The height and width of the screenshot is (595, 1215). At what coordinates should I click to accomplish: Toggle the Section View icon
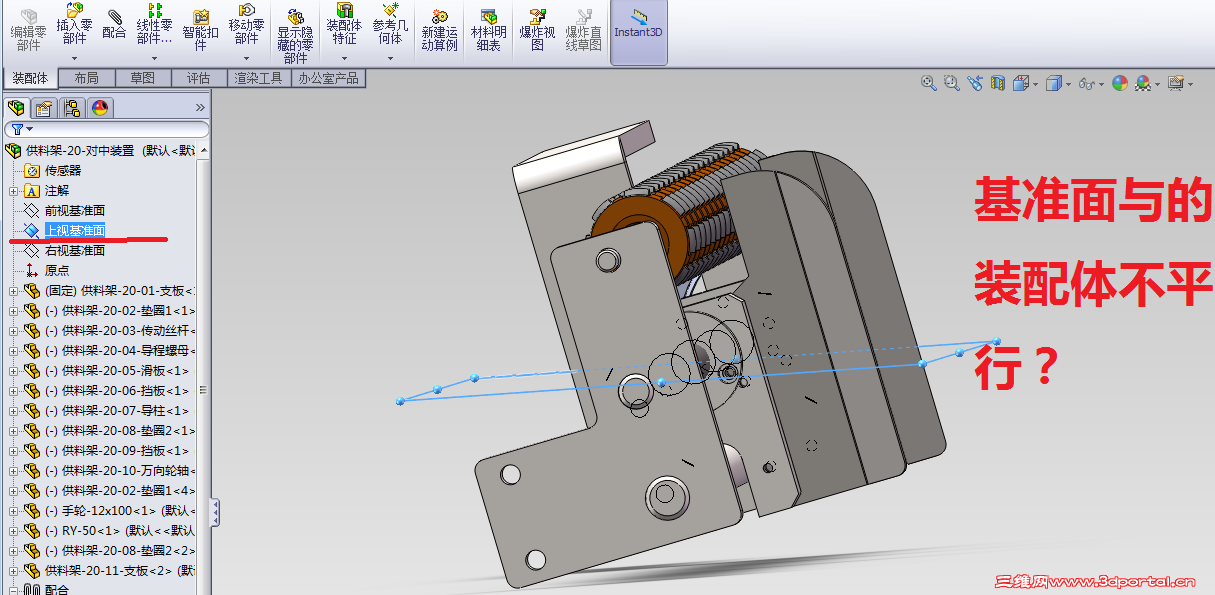[x=998, y=84]
